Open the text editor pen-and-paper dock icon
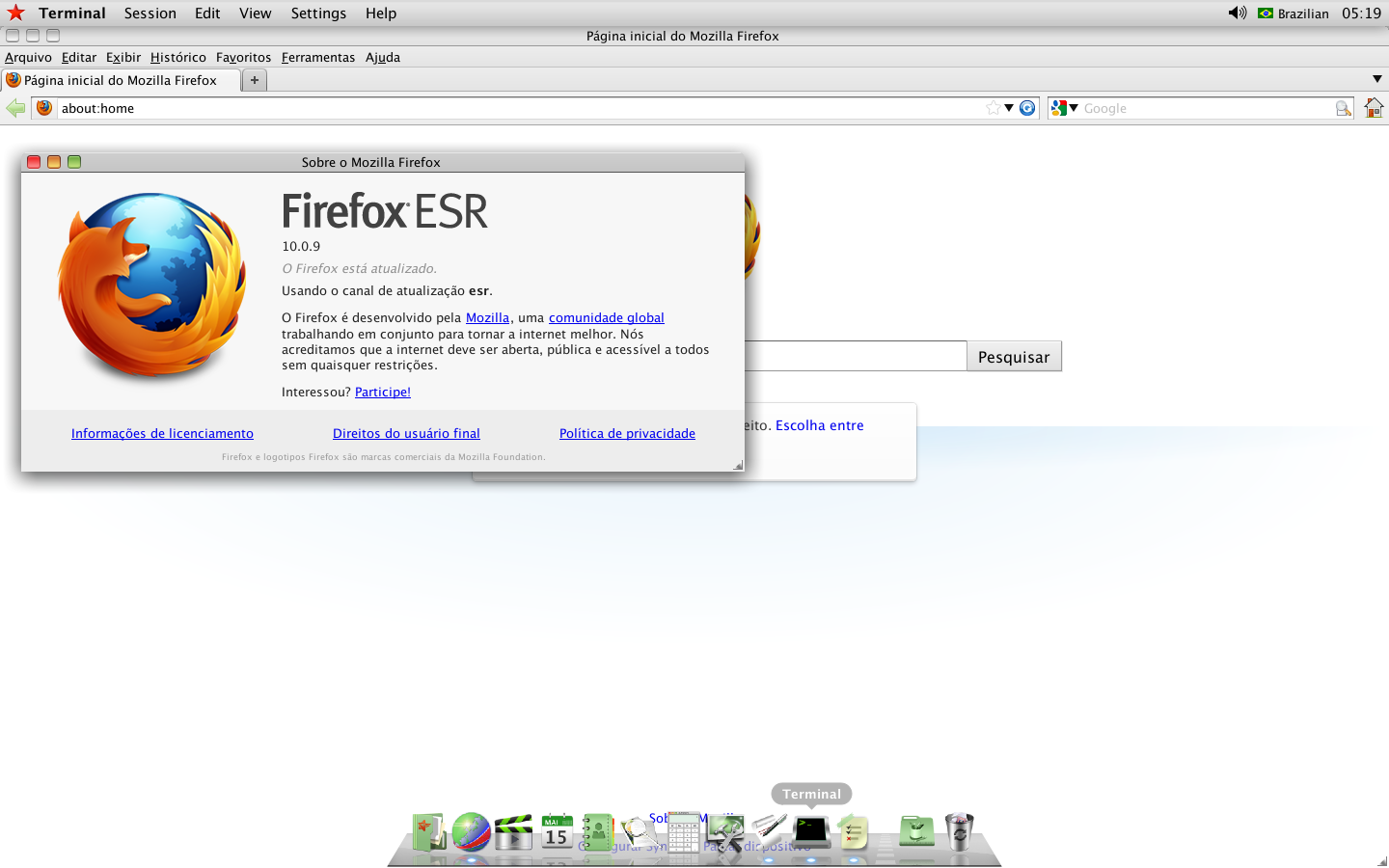Screen dimensions: 1389x868 coord(769,829)
